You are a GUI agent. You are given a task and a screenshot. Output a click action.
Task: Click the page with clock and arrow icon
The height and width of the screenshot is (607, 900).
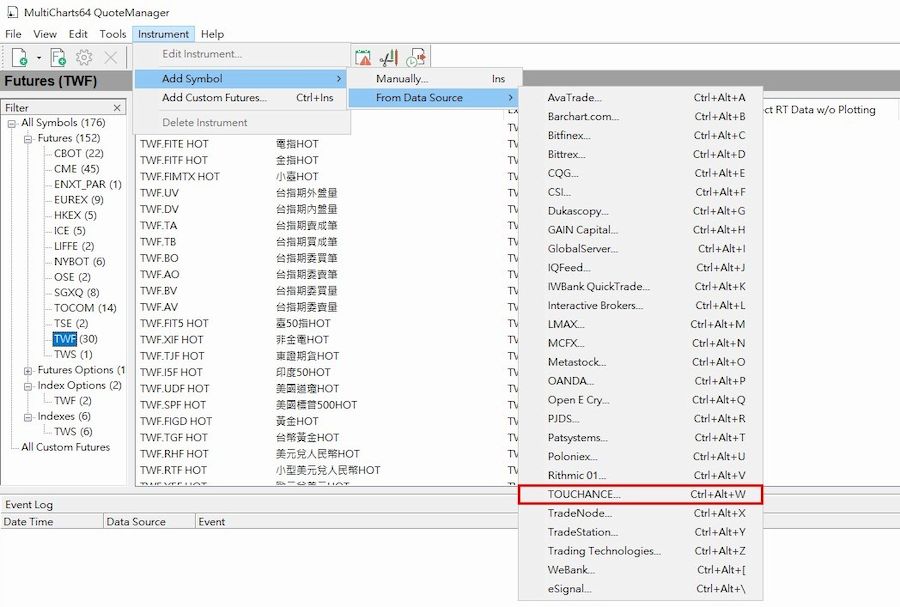416,57
